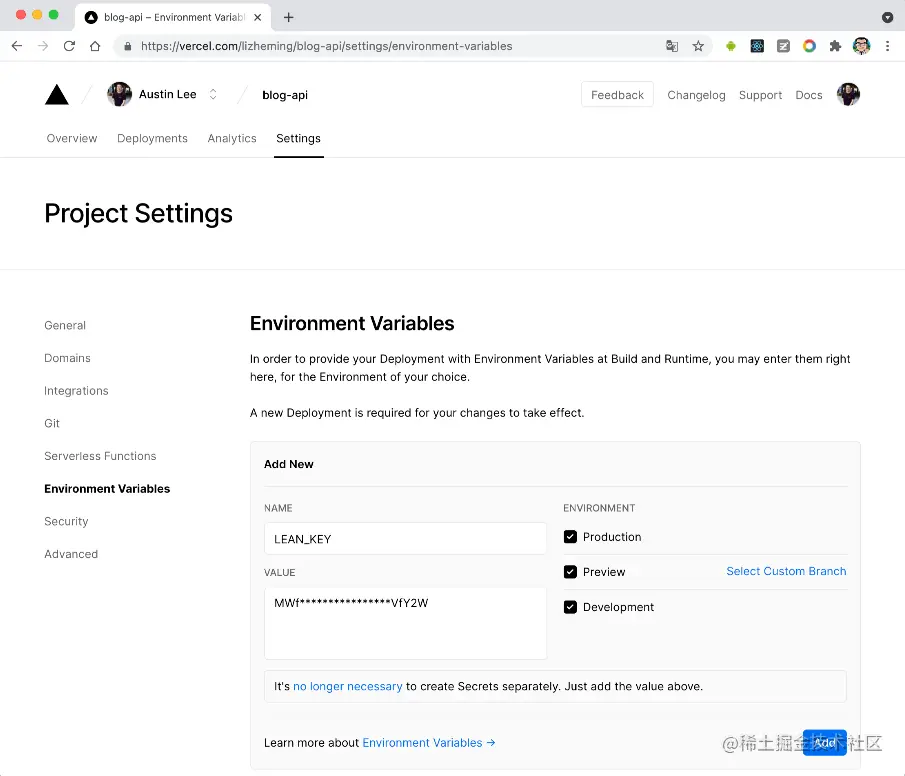Click the browser home icon

click(95, 46)
